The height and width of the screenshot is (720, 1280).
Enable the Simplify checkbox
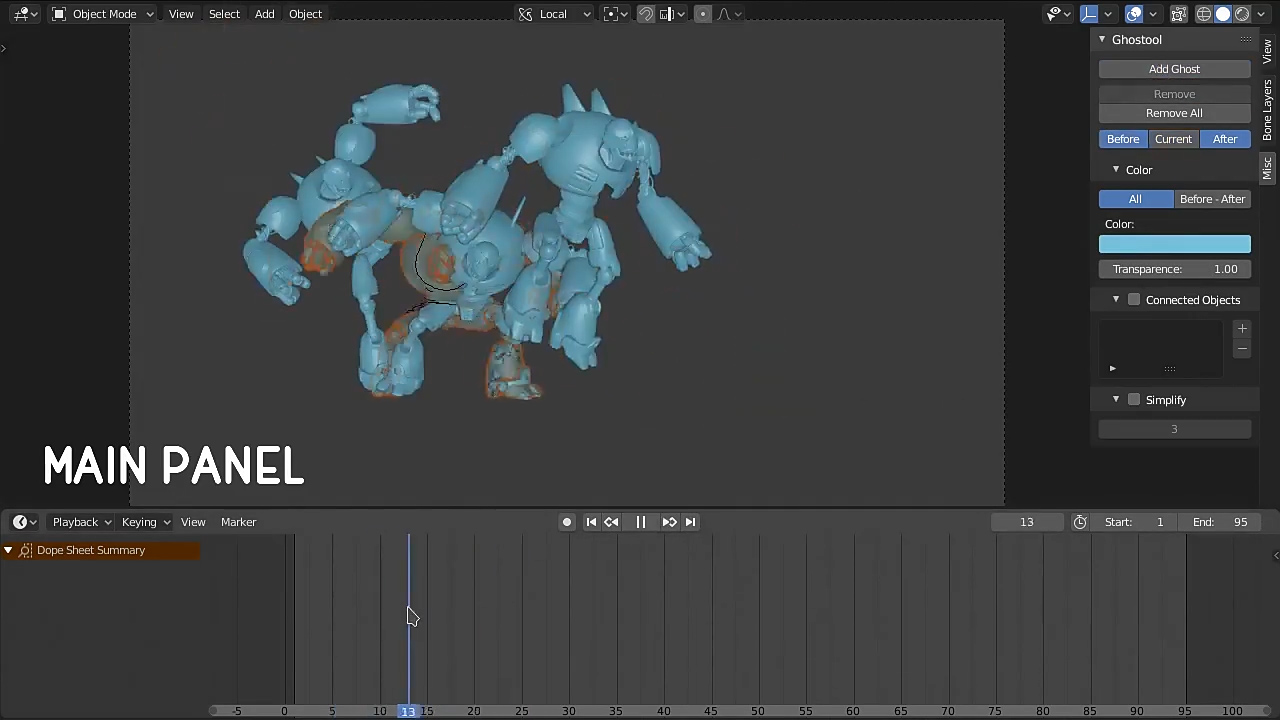[1134, 400]
